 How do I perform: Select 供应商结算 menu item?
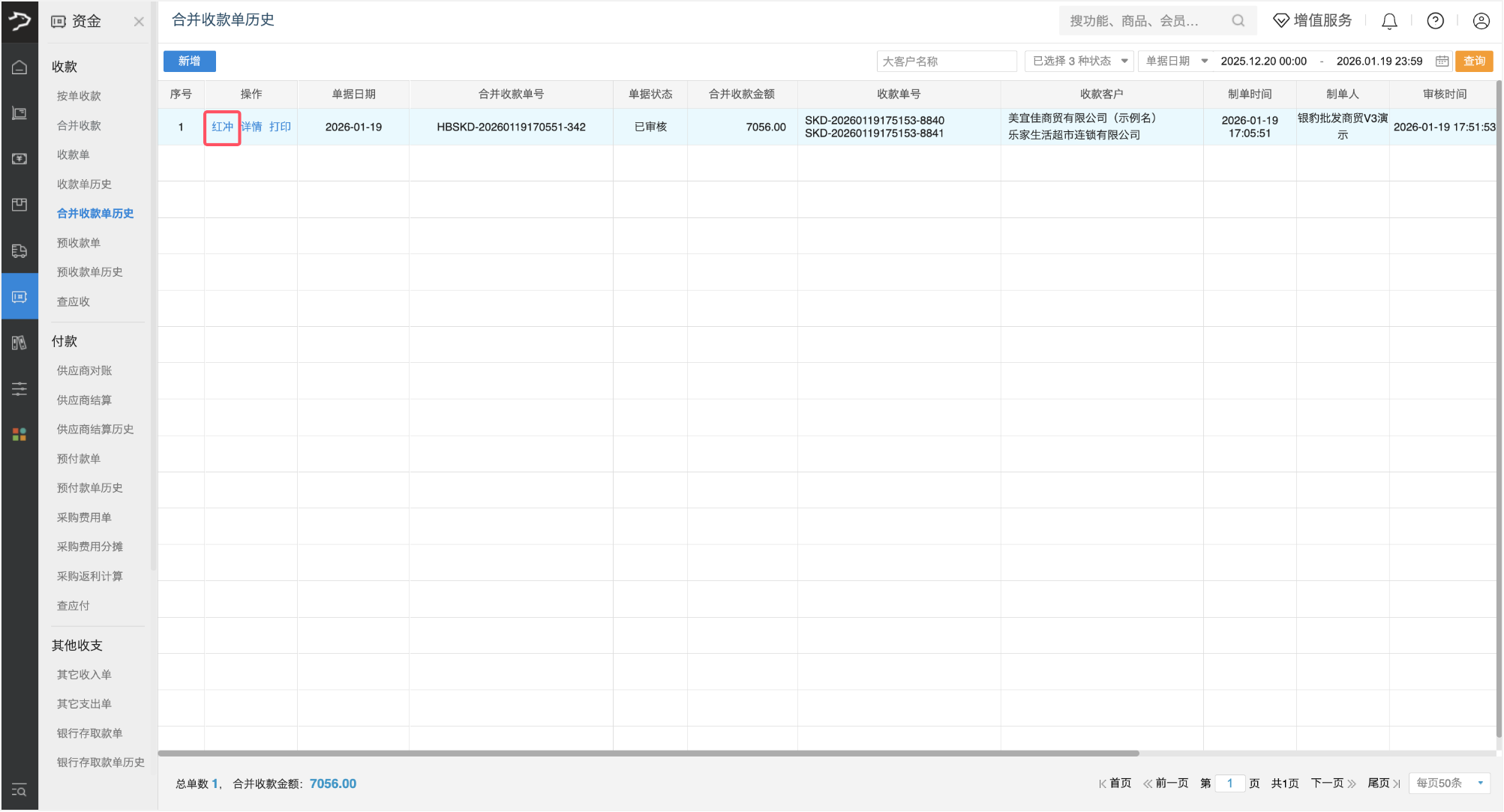[x=84, y=400]
